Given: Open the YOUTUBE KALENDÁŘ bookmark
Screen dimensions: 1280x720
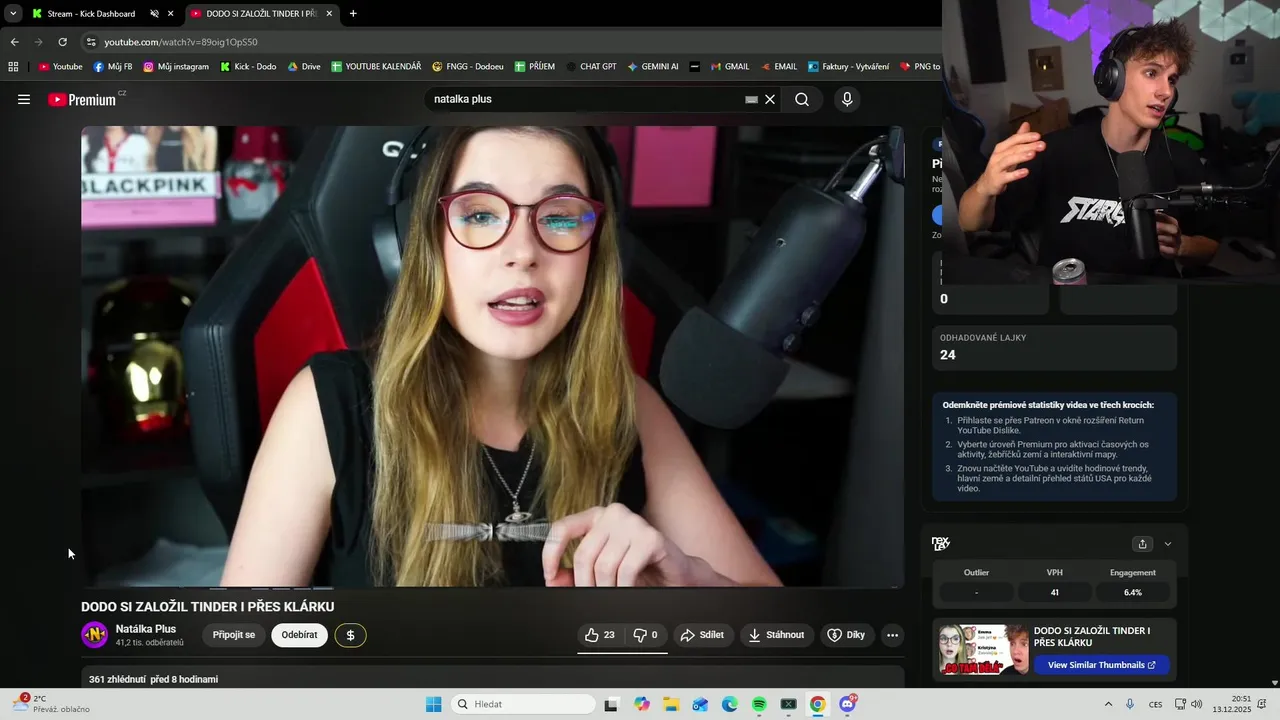Looking at the screenshot, I should [376, 67].
